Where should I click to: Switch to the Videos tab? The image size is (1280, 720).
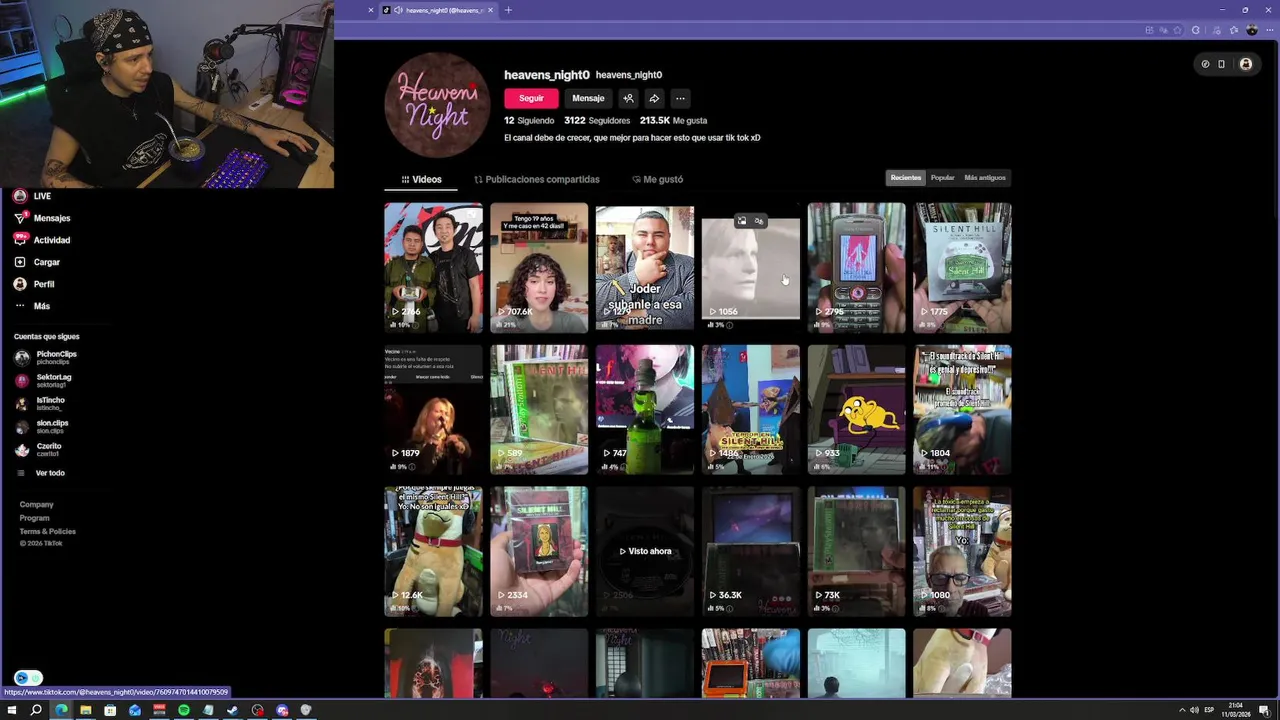click(x=421, y=179)
